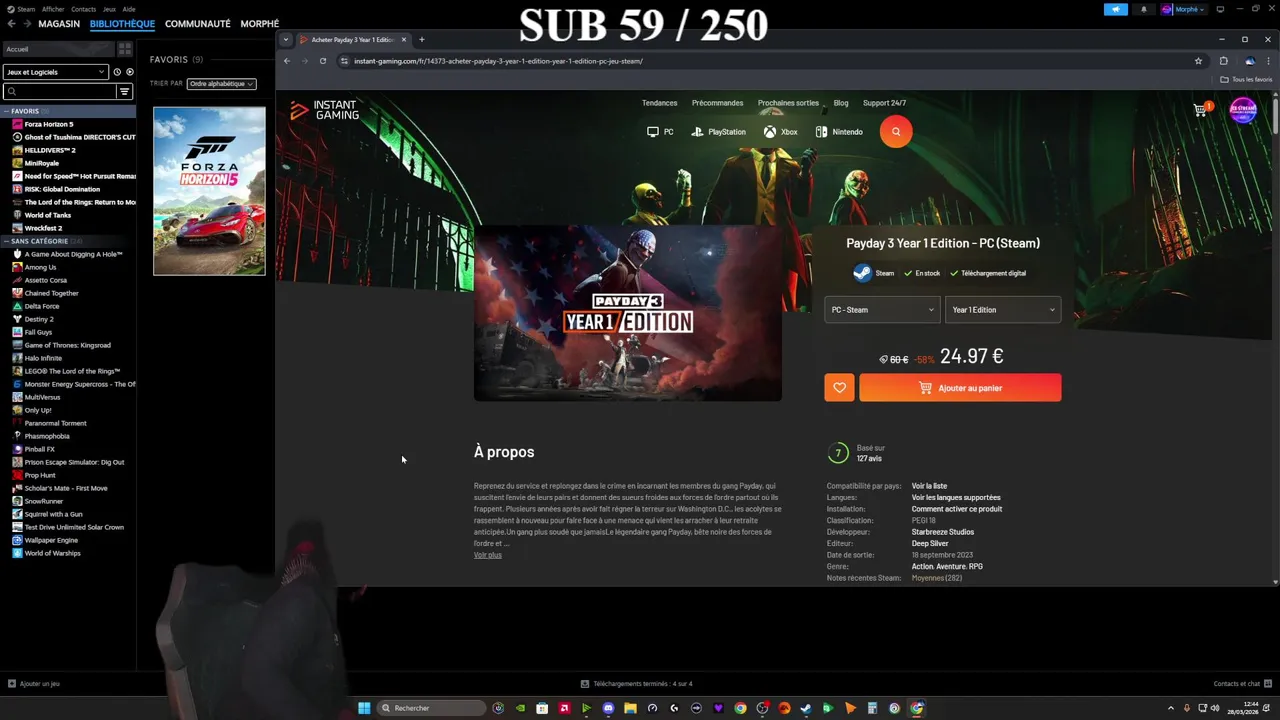Open the Ordre alphabétique sort dropdown
Viewport: 1280px width, 720px height.
(222, 84)
